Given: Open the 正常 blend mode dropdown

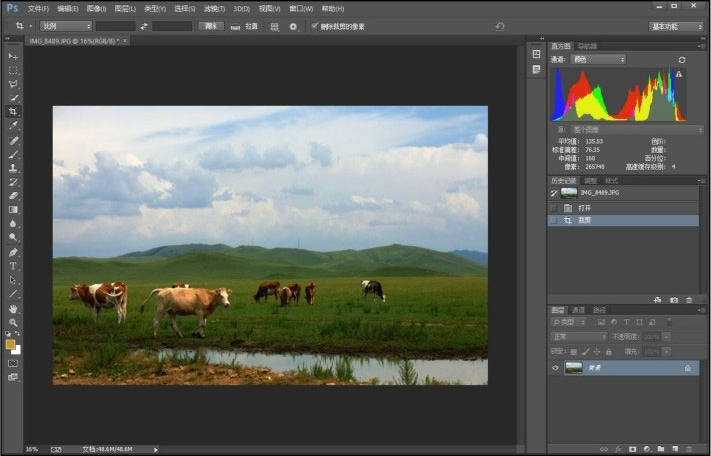Looking at the screenshot, I should (x=580, y=337).
